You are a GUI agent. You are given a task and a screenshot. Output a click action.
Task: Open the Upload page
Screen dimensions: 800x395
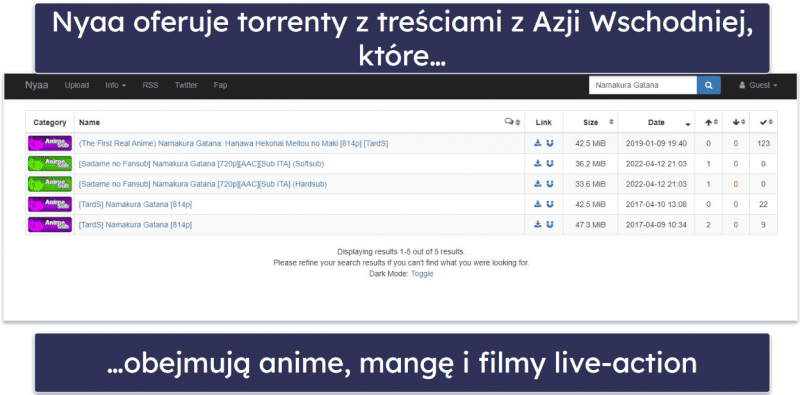coord(77,85)
